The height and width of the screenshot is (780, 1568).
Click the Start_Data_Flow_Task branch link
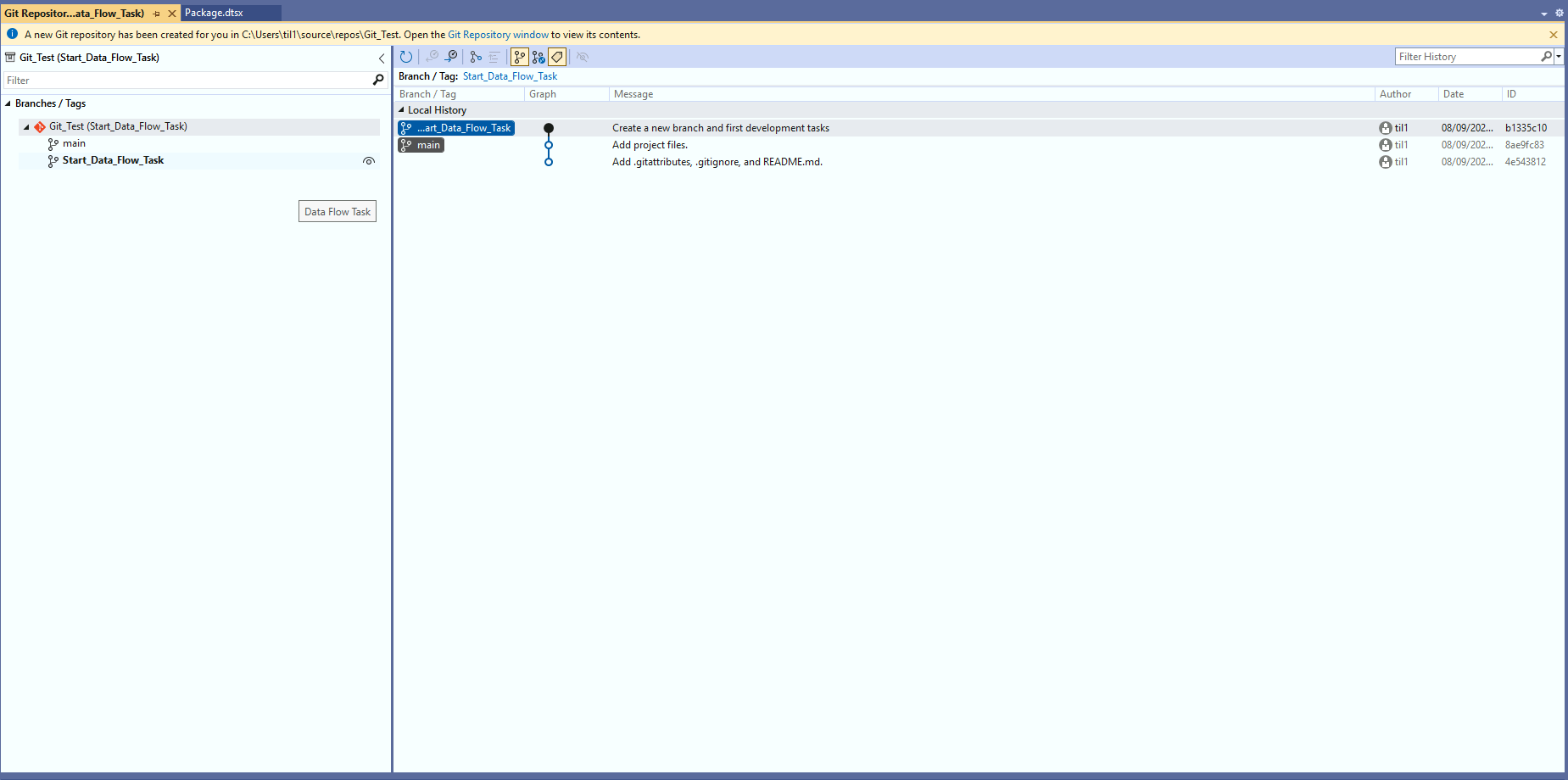tap(510, 76)
